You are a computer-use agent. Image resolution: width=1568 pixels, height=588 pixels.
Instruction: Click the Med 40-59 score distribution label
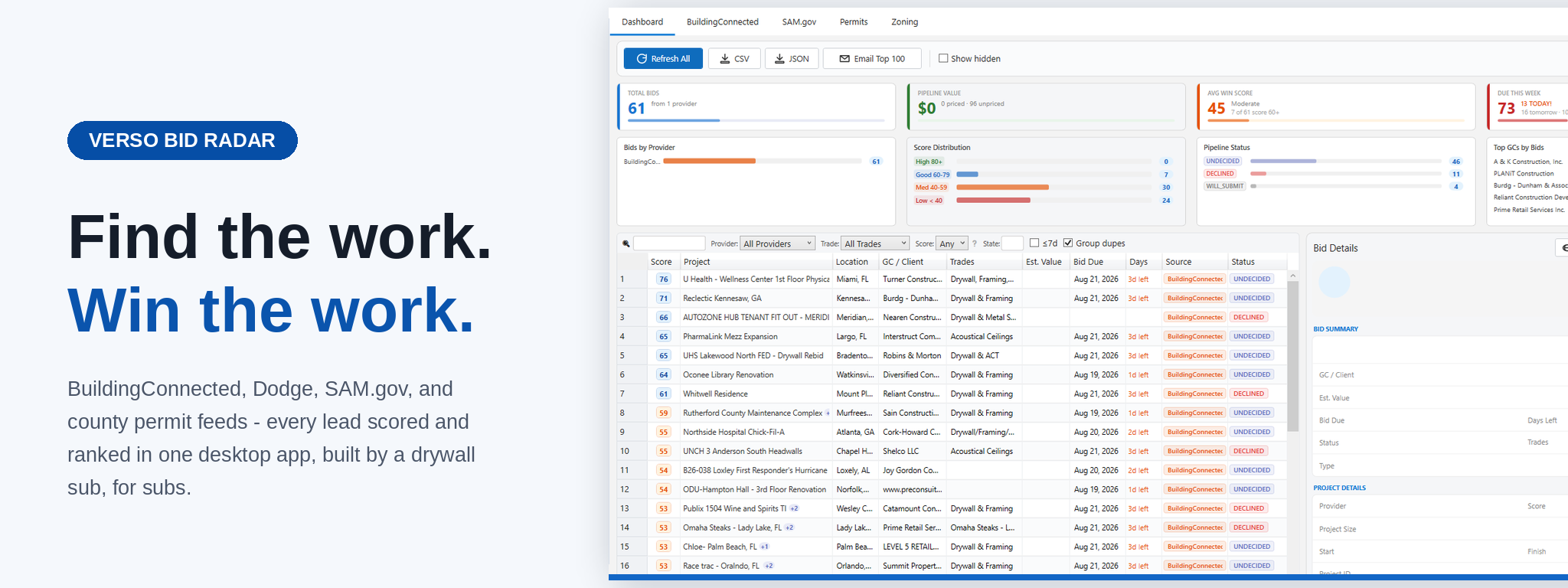coord(931,188)
